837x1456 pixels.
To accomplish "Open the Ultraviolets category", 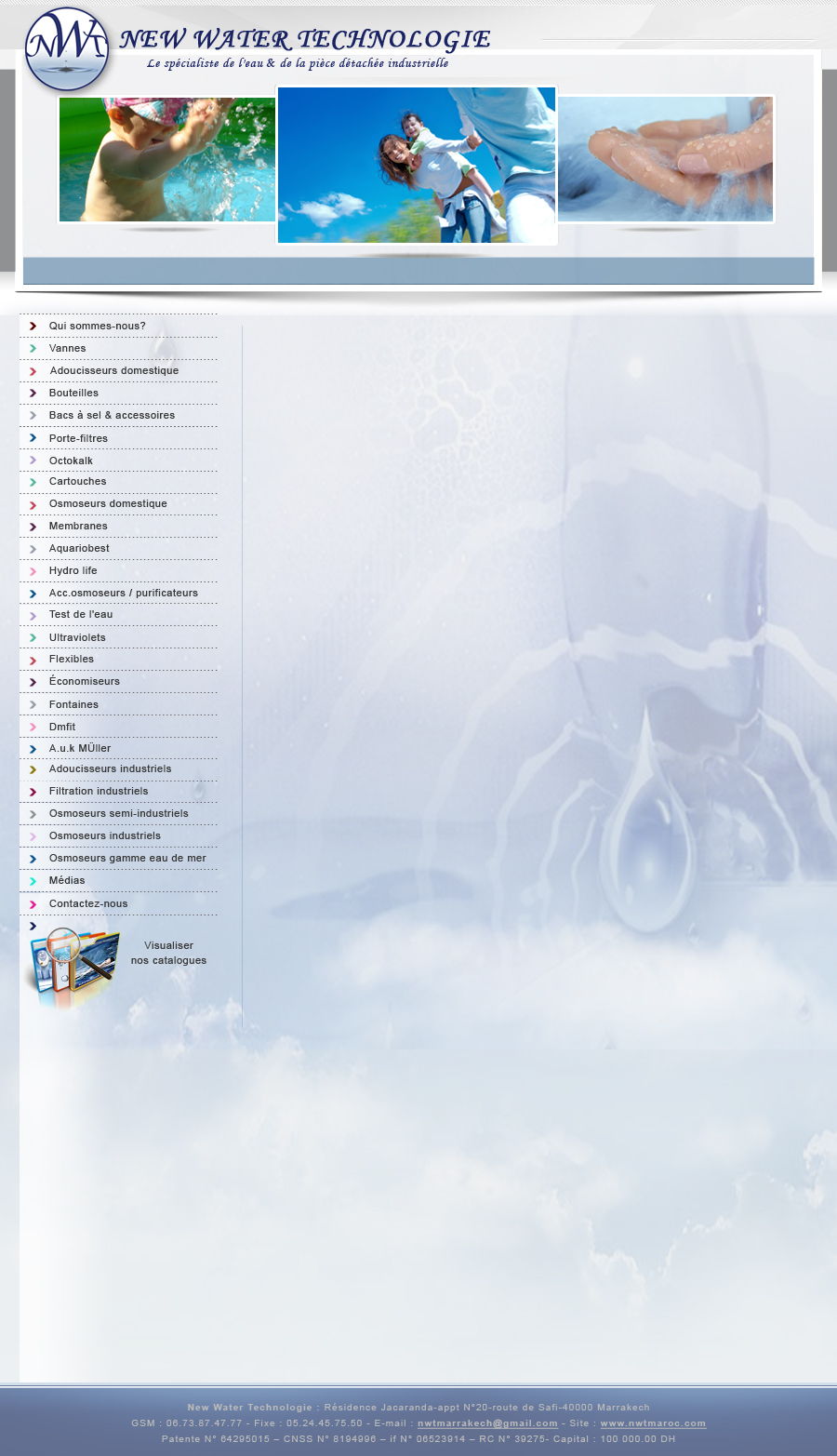I will [77, 638].
